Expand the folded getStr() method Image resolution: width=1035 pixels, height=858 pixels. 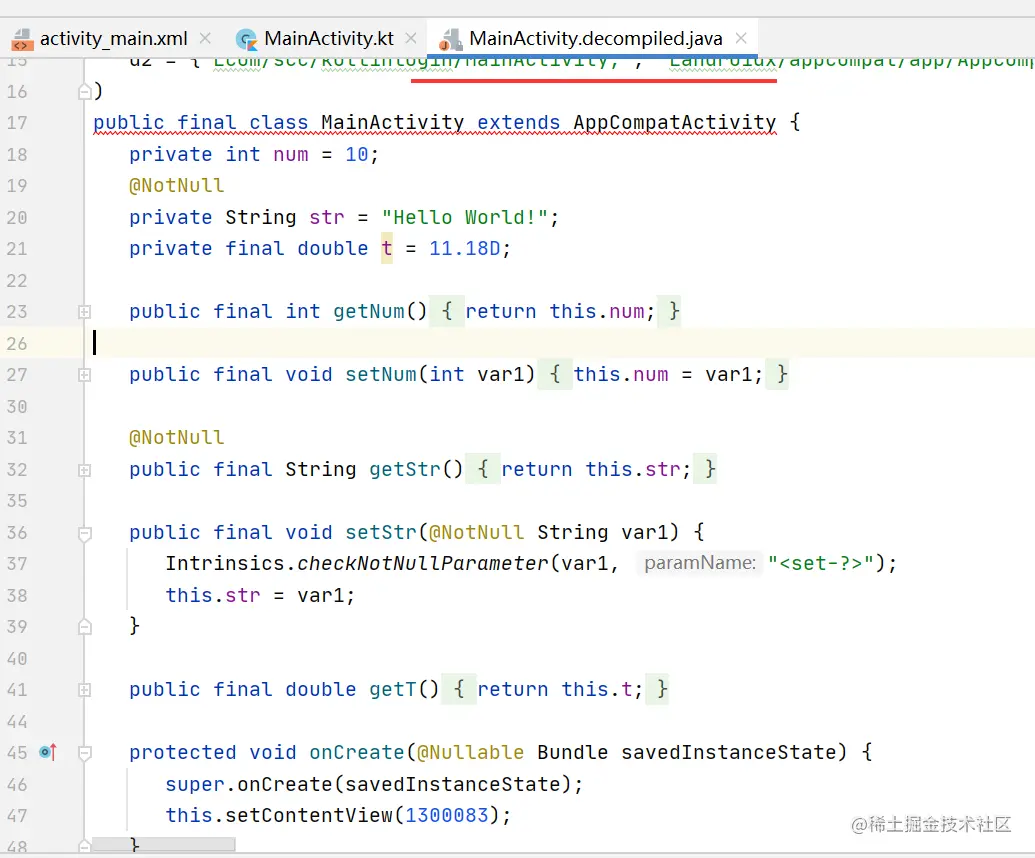84,470
